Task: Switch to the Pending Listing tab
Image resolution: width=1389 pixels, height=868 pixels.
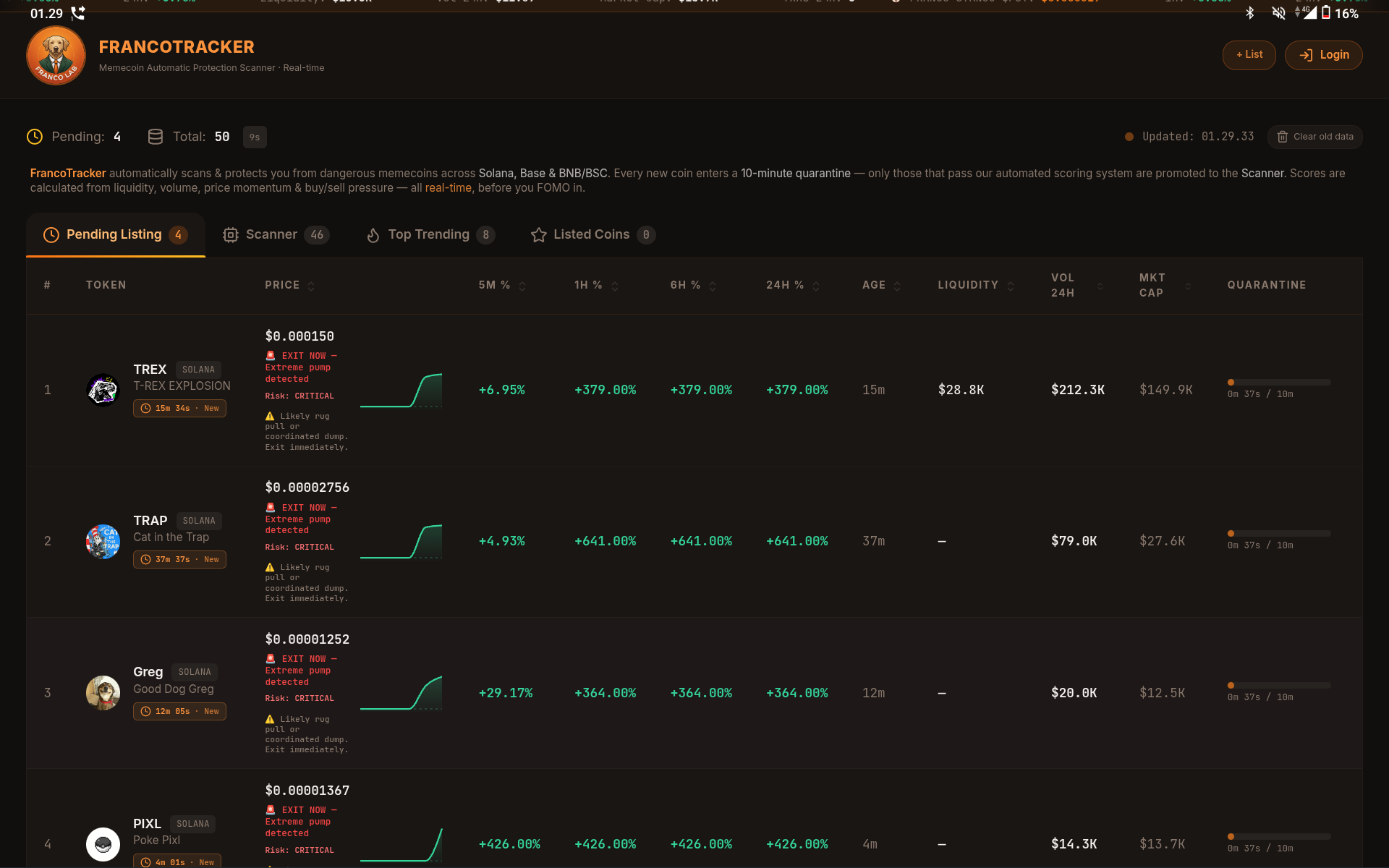Action: pos(116,235)
